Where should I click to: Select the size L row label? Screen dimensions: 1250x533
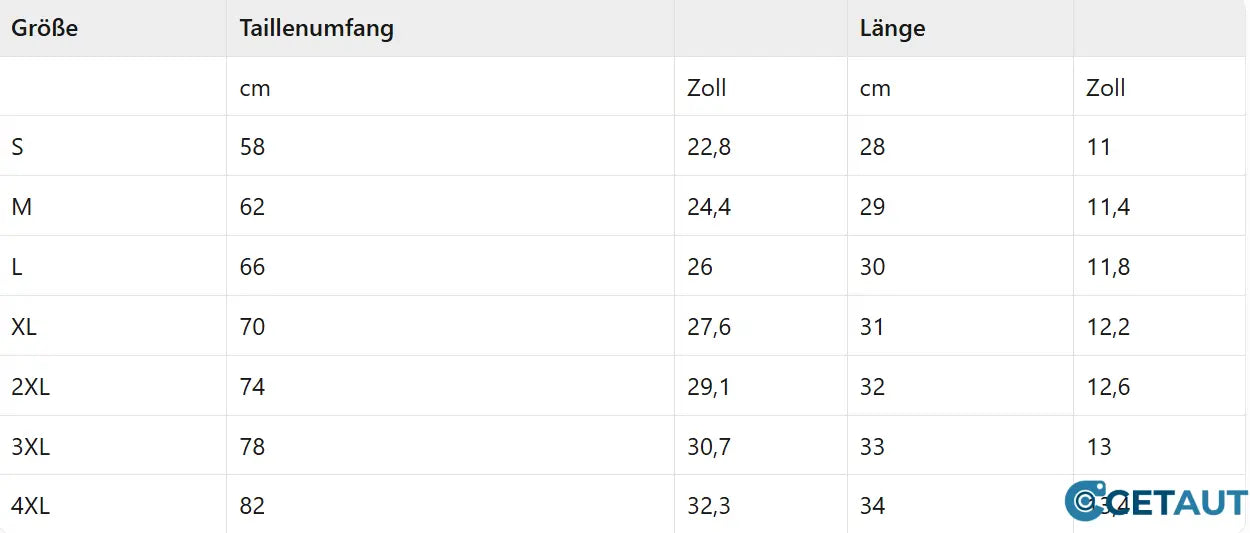(x=17, y=267)
